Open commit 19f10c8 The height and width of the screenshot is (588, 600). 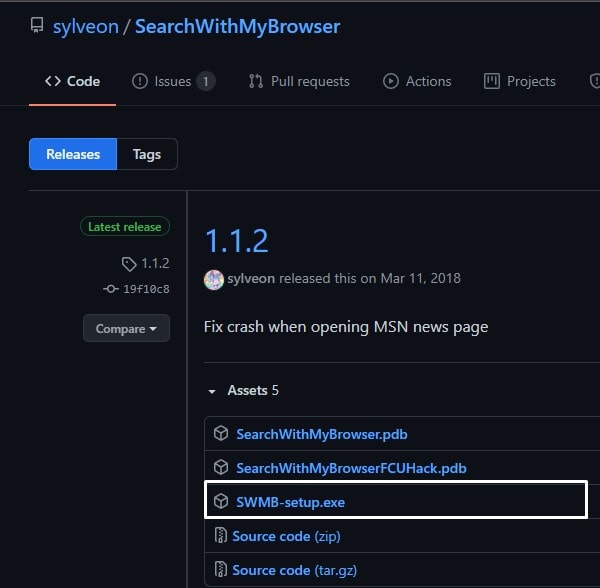pos(146,289)
